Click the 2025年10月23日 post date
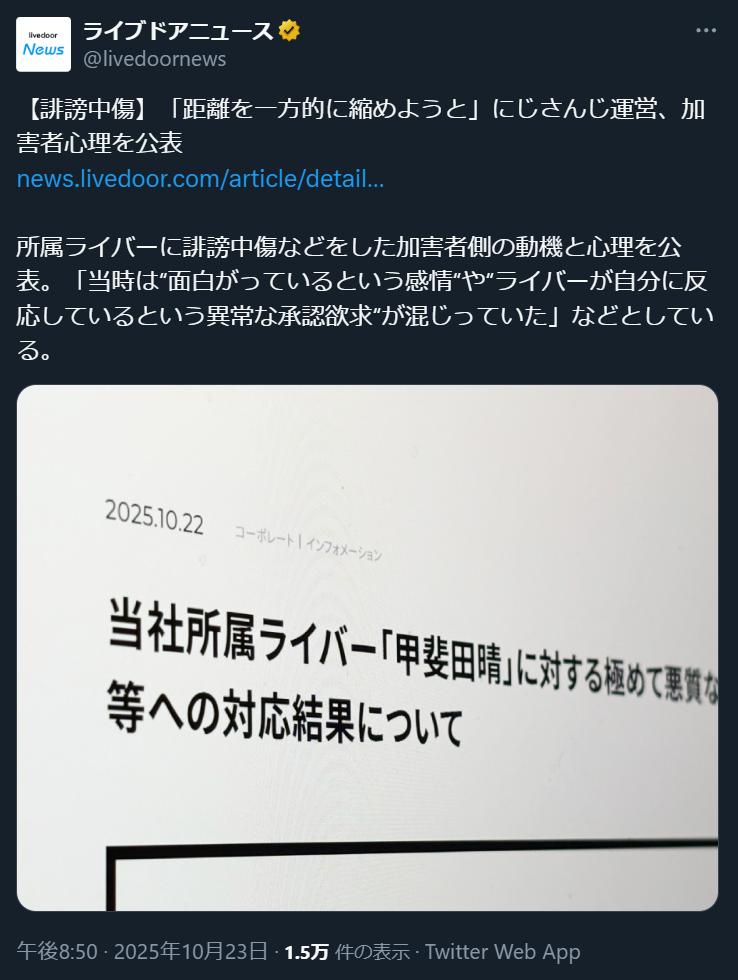 point(191,951)
